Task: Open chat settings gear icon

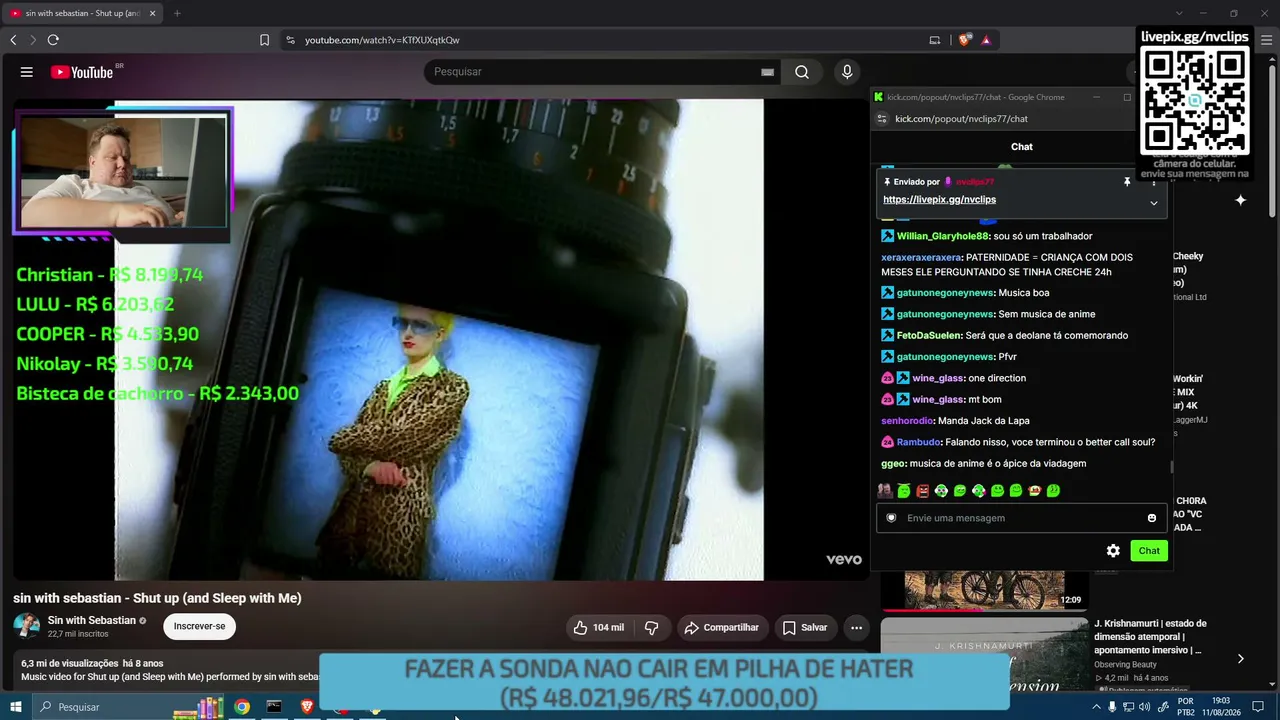Action: 1113,551
